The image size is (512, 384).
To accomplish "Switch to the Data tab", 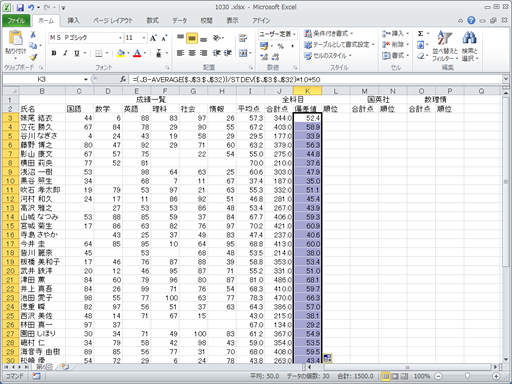I will click(x=179, y=21).
